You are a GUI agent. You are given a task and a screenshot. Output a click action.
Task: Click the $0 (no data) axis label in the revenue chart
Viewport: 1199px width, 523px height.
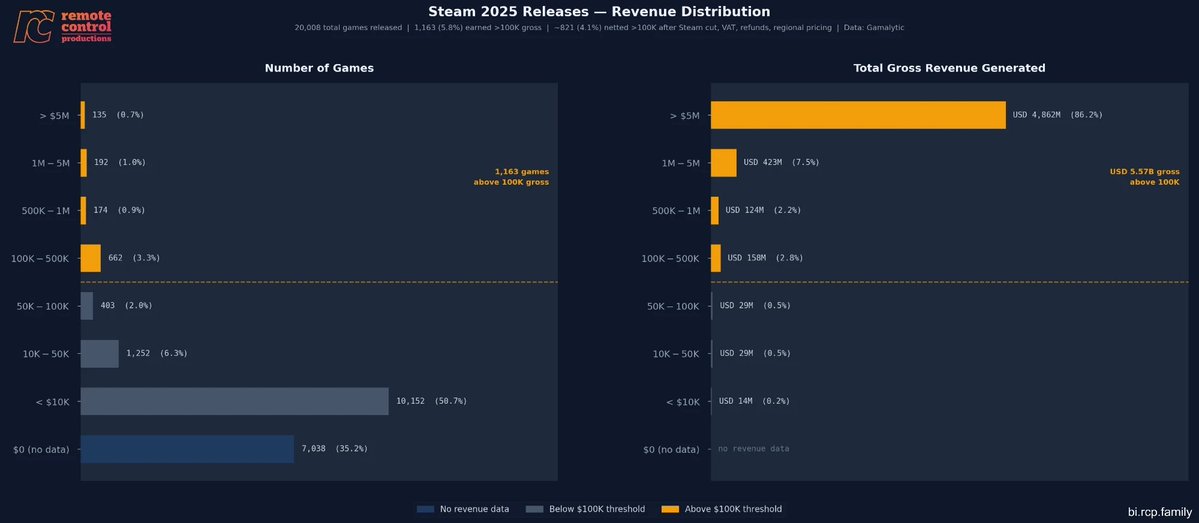click(x=671, y=450)
